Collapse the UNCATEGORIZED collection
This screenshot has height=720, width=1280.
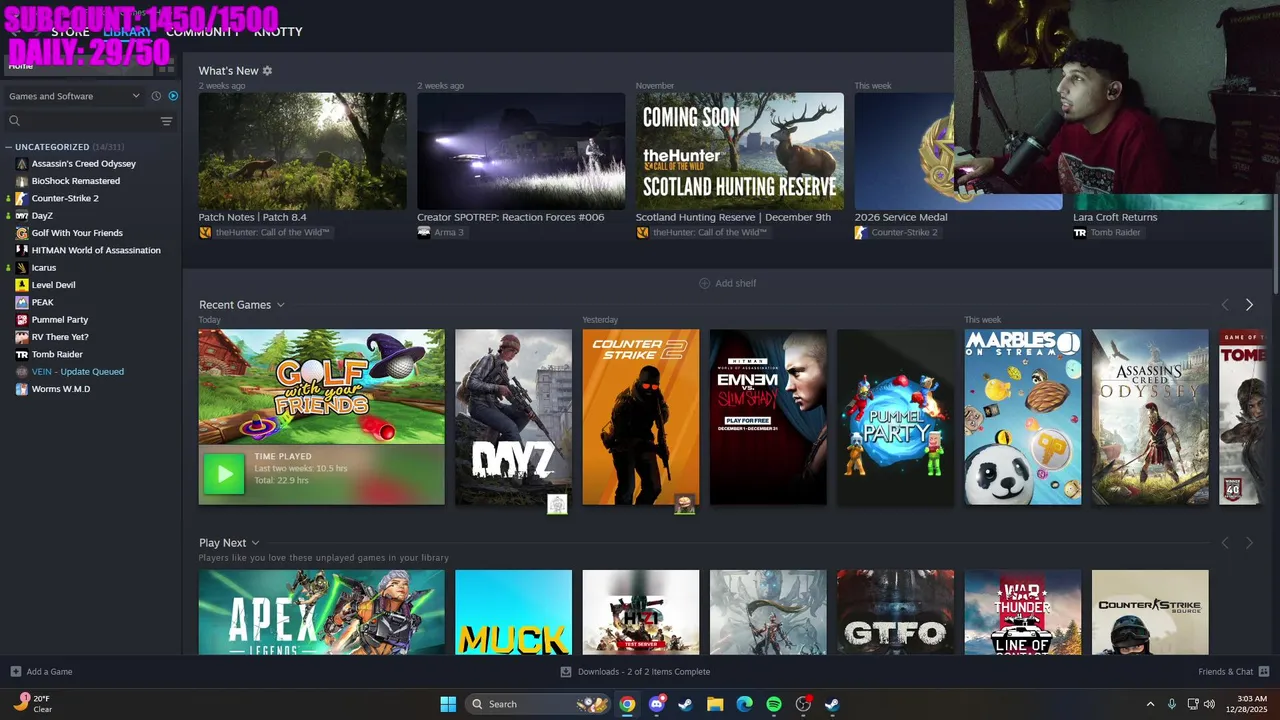(x=8, y=147)
